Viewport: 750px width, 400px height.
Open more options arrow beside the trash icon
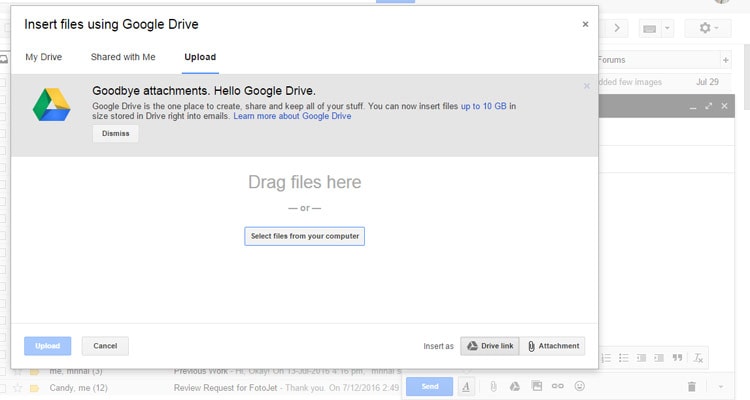pos(720,387)
